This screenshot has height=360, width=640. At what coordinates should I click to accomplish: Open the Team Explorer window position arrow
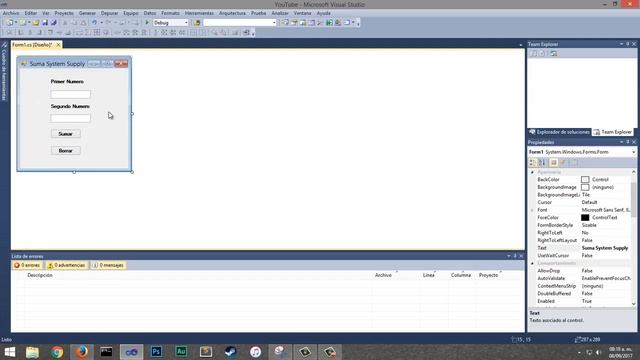622,44
